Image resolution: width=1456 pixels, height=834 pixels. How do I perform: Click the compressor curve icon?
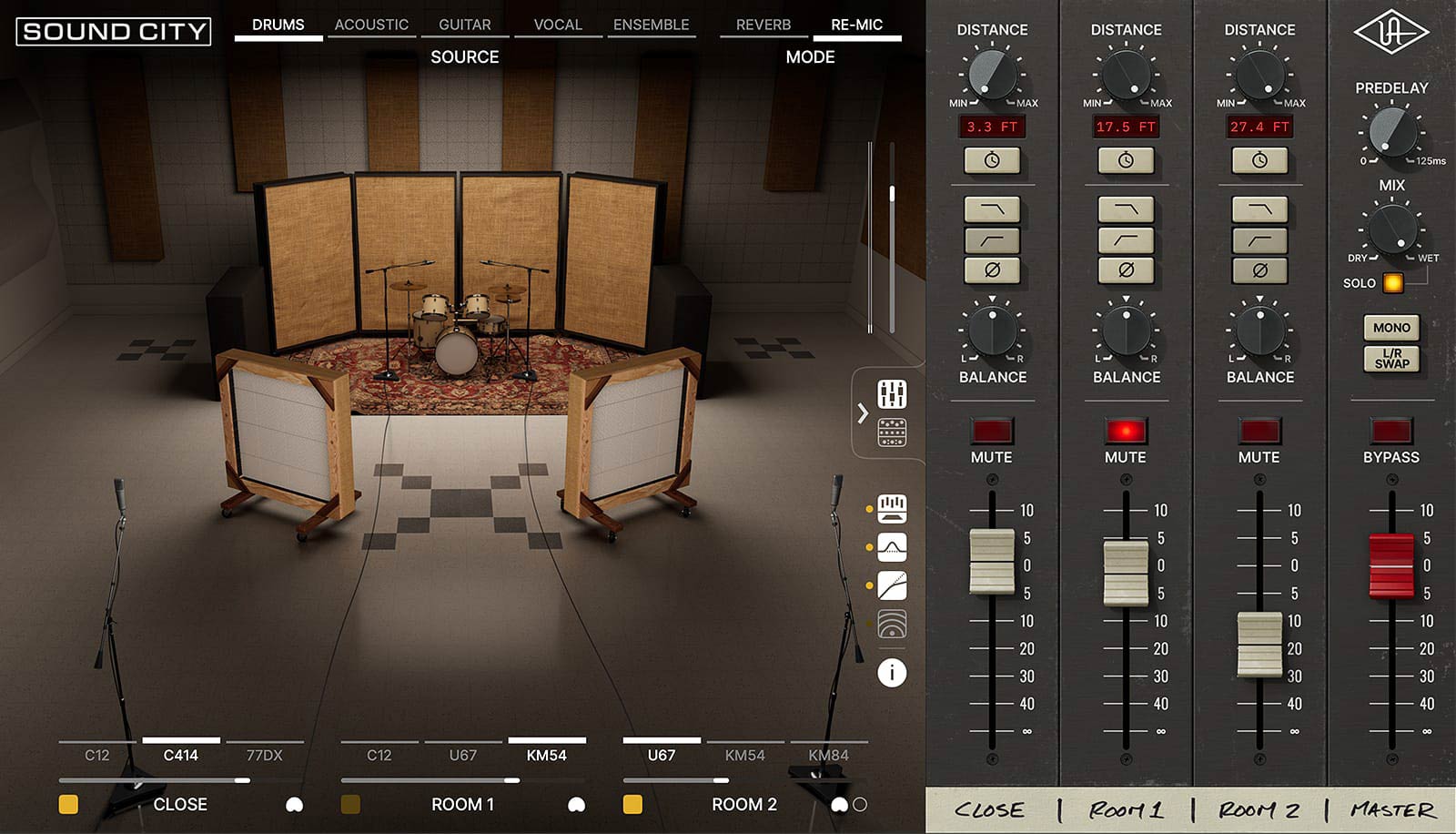tap(892, 586)
